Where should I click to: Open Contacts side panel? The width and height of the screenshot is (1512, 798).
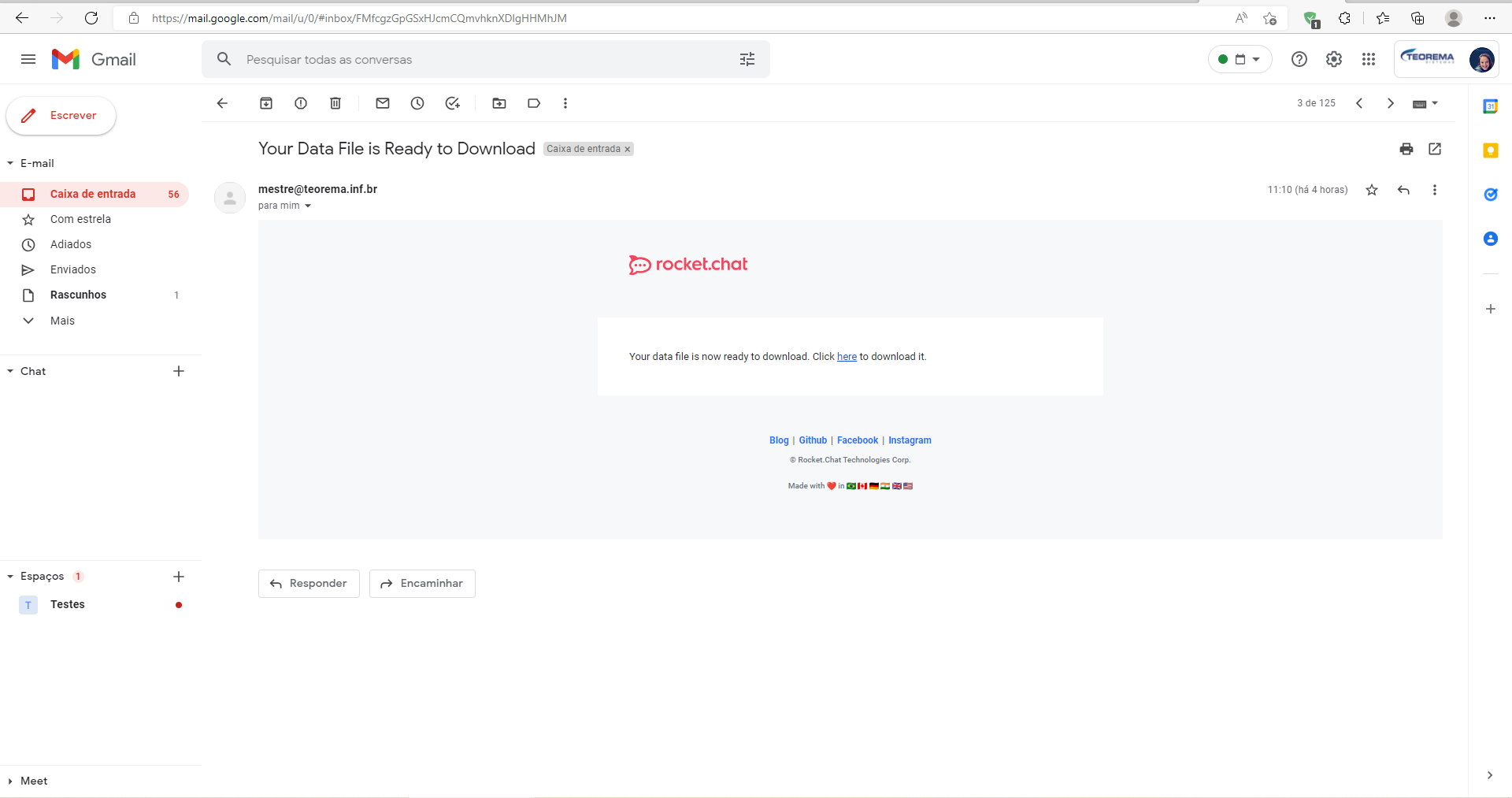1491,239
